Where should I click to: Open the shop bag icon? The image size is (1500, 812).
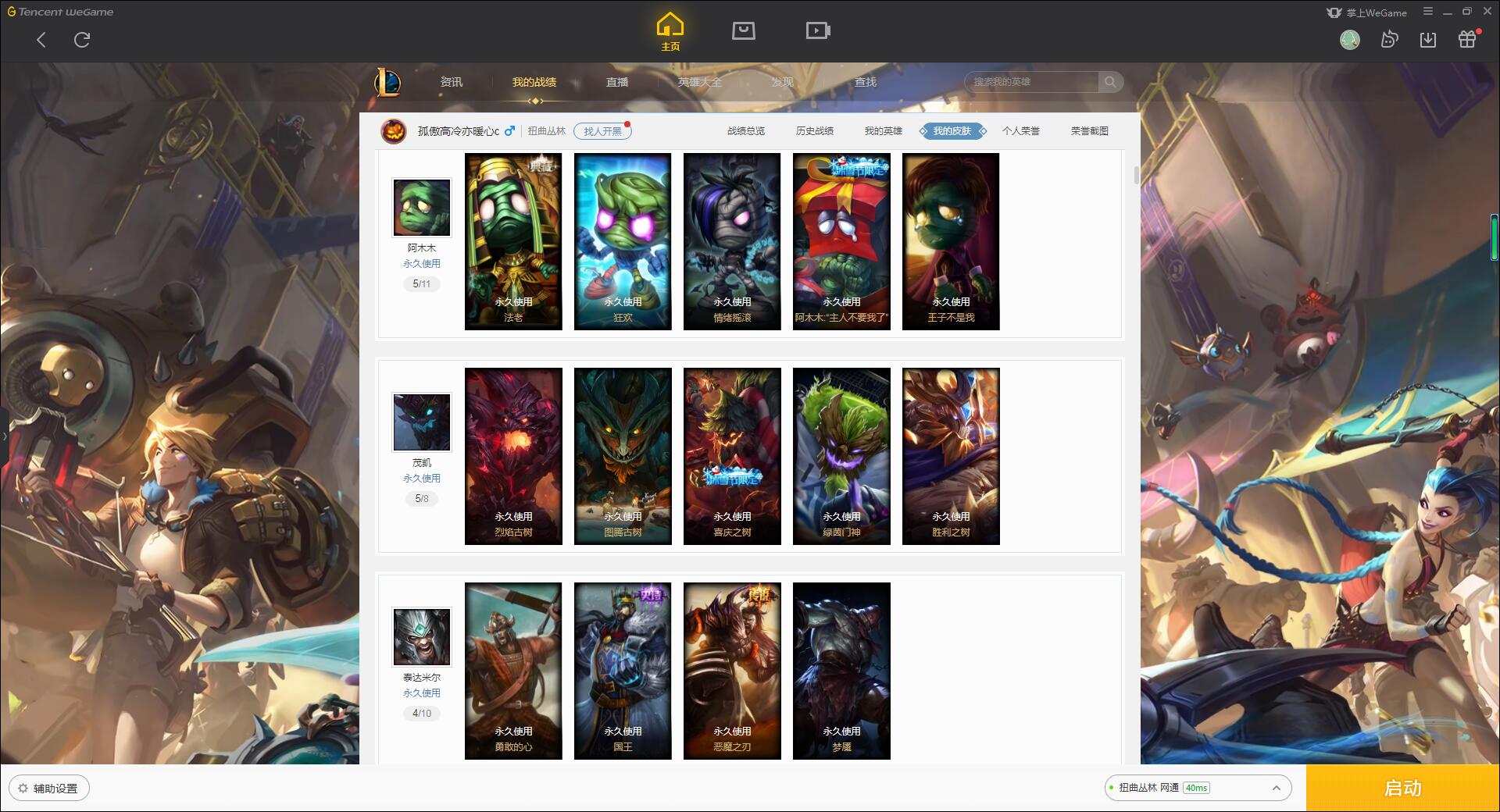coord(744,31)
